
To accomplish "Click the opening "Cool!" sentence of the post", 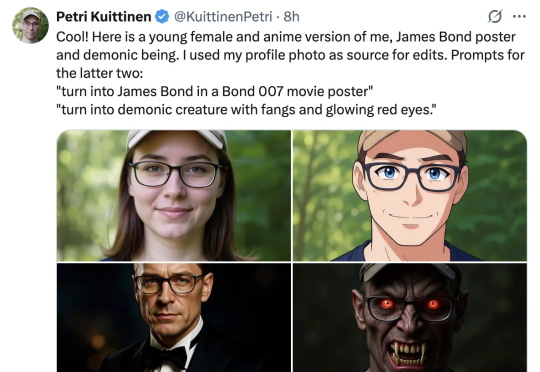I will [x=286, y=37].
